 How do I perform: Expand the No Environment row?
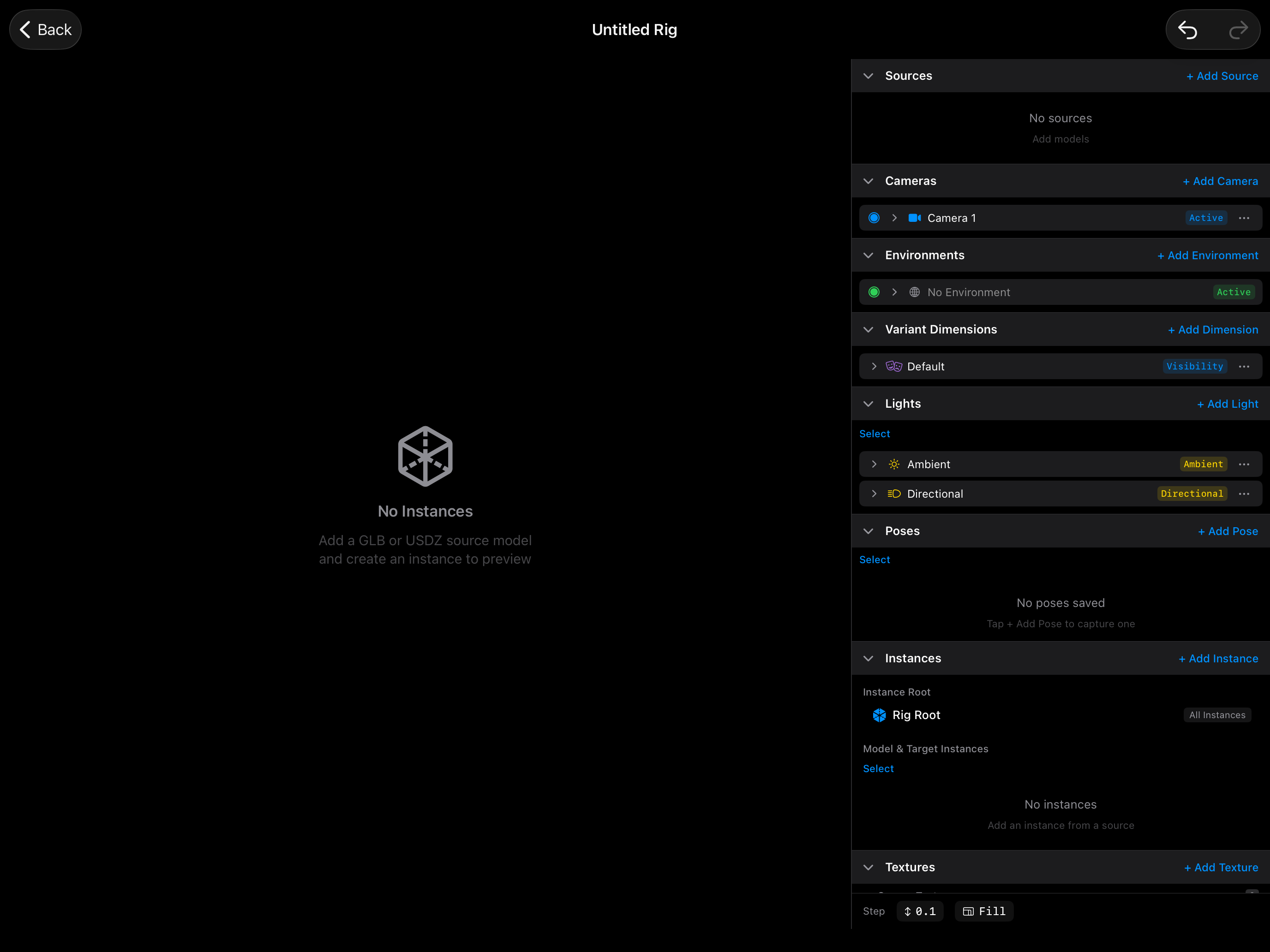tap(894, 292)
